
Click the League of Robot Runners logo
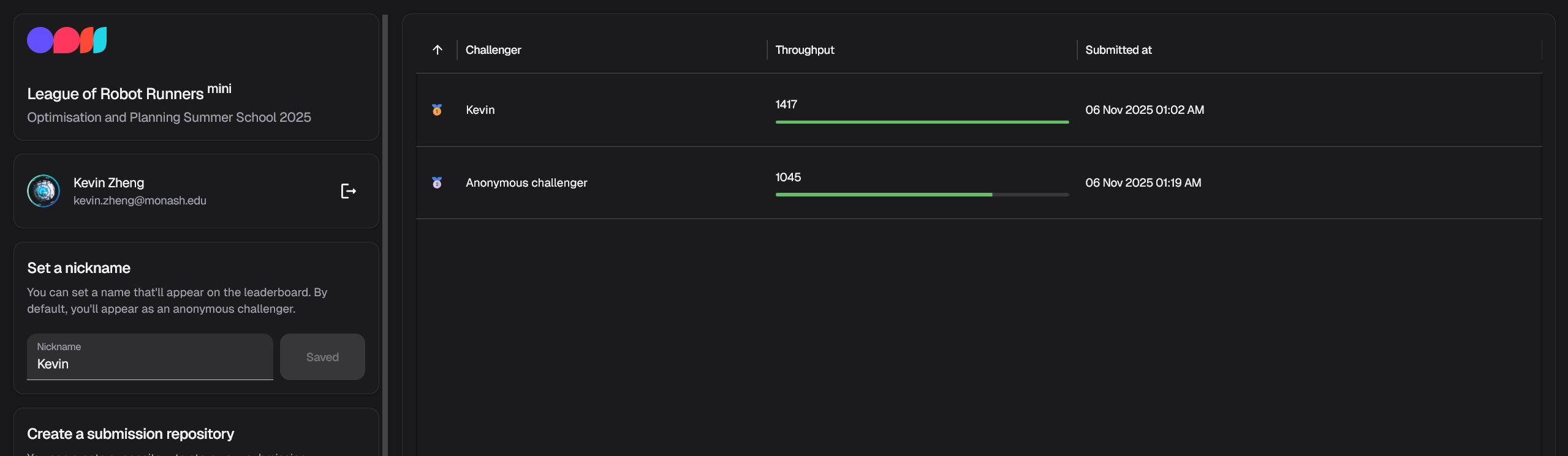tap(67, 40)
